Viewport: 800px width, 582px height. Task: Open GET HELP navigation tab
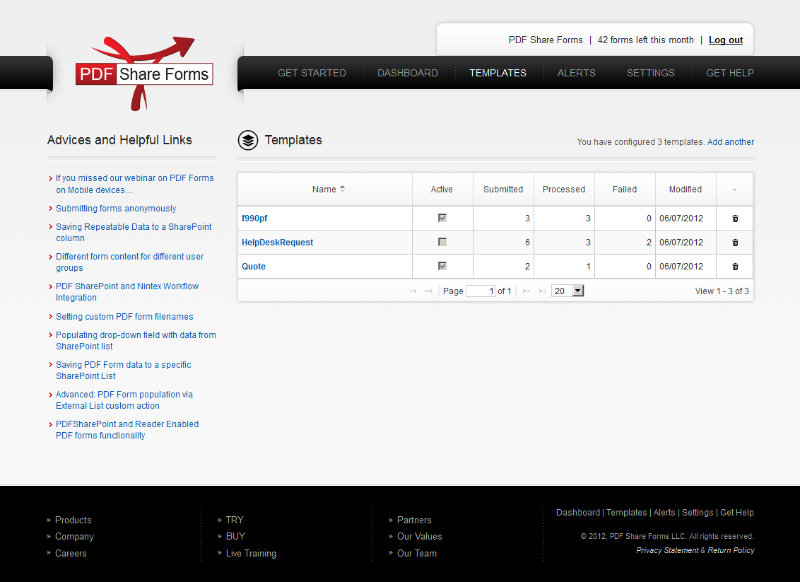pos(730,73)
